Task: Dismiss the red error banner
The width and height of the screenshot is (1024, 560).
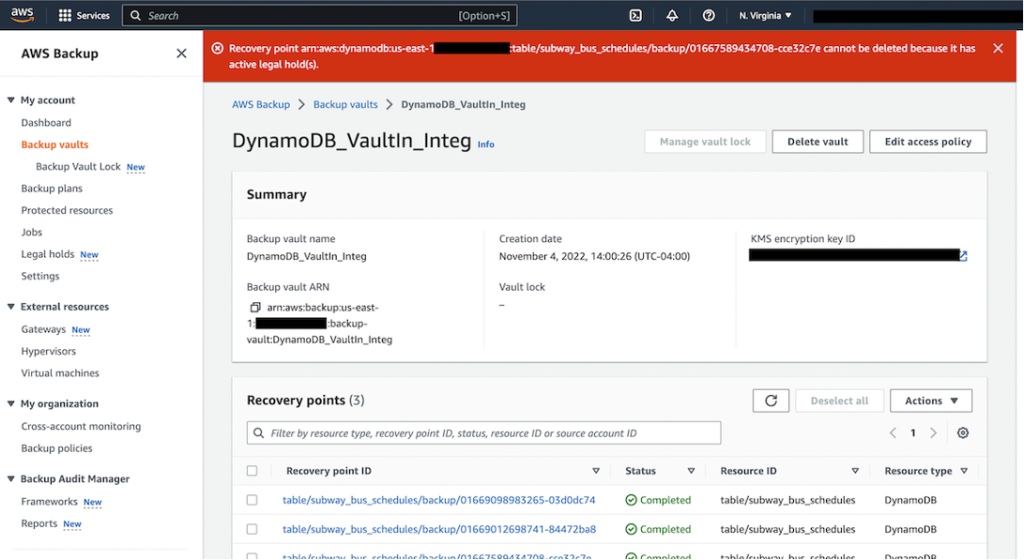Action: 998,48
